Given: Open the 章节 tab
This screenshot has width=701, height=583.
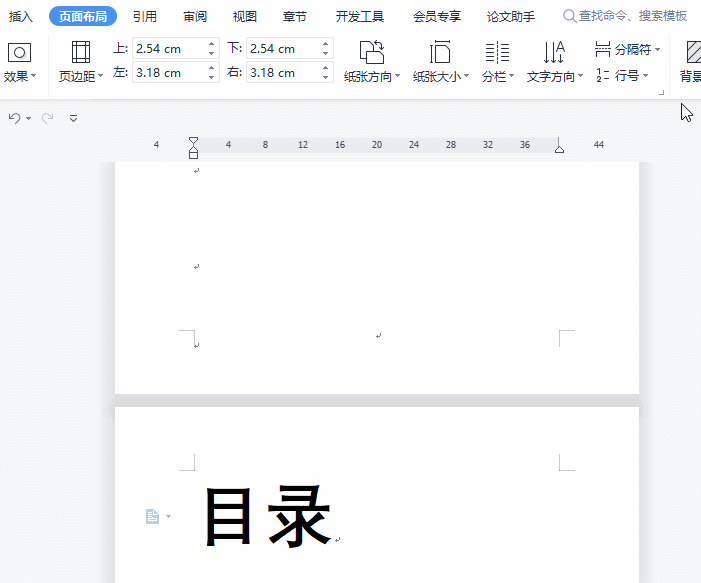Looking at the screenshot, I should [295, 17].
